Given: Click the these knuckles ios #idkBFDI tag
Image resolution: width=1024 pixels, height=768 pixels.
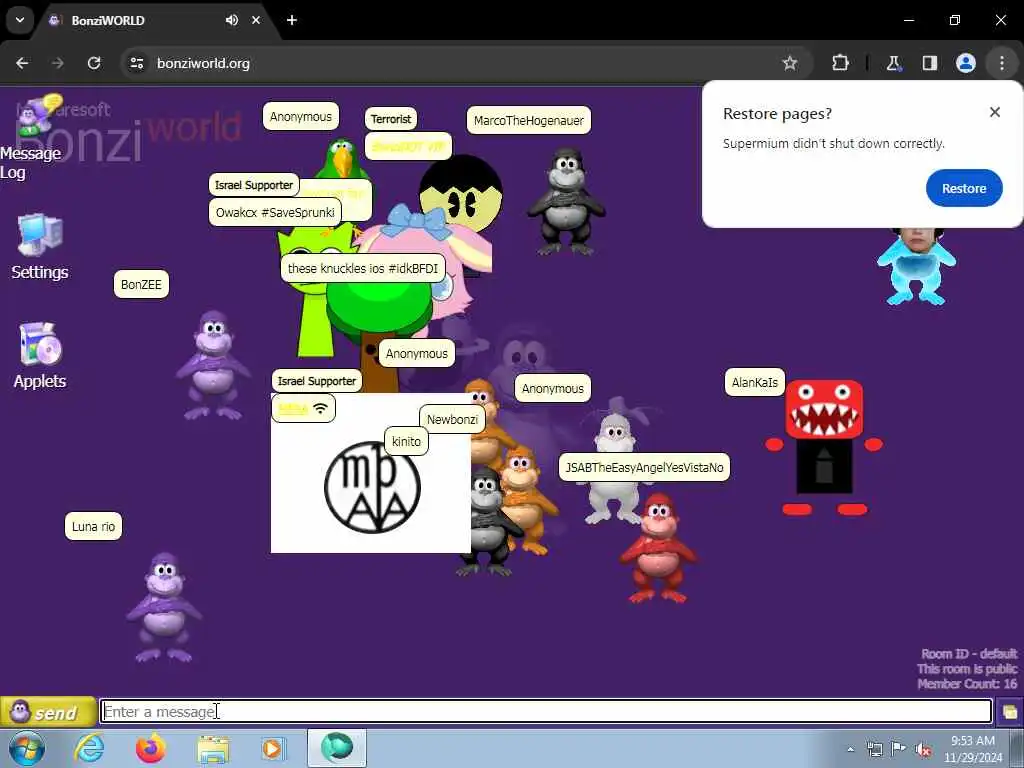Looking at the screenshot, I should coord(362,268).
